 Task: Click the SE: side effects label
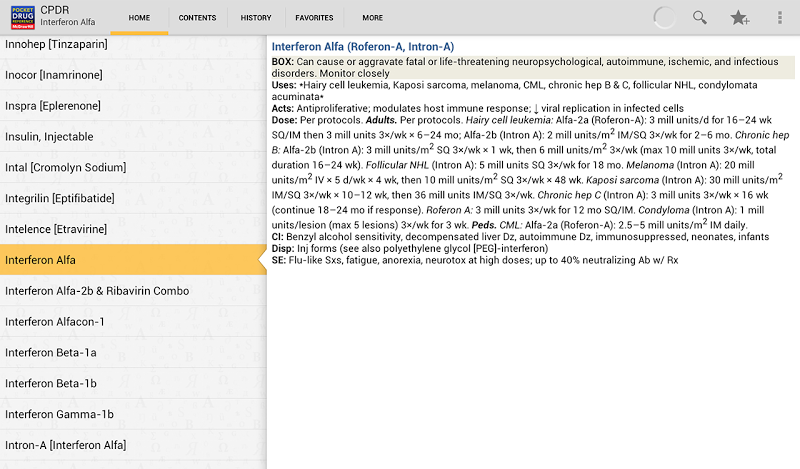279,260
